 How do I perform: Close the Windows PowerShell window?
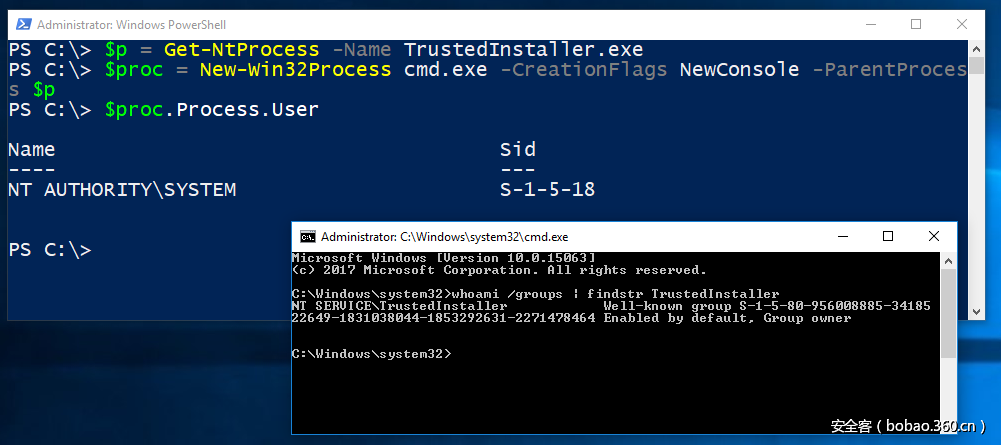(962, 24)
